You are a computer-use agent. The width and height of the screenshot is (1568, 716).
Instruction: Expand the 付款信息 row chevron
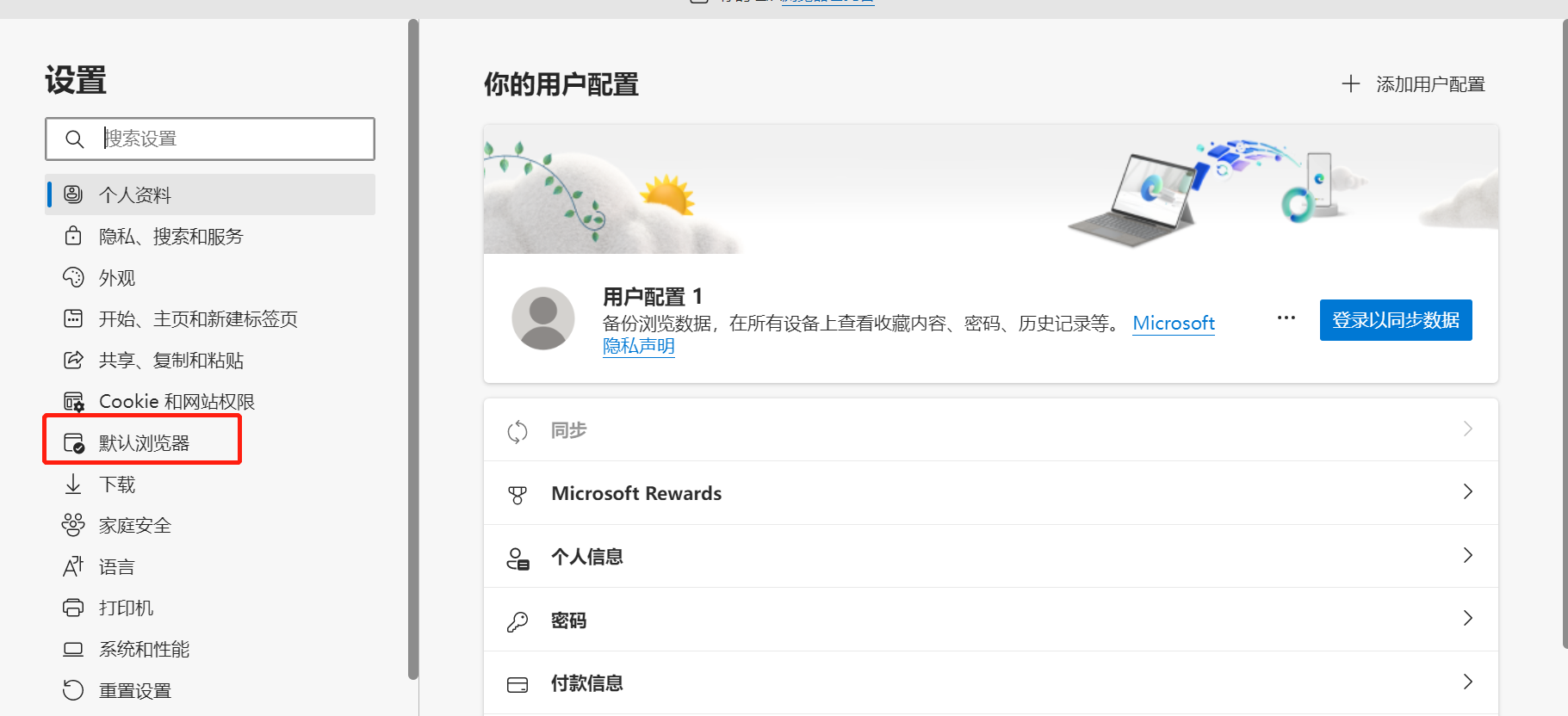1467,682
